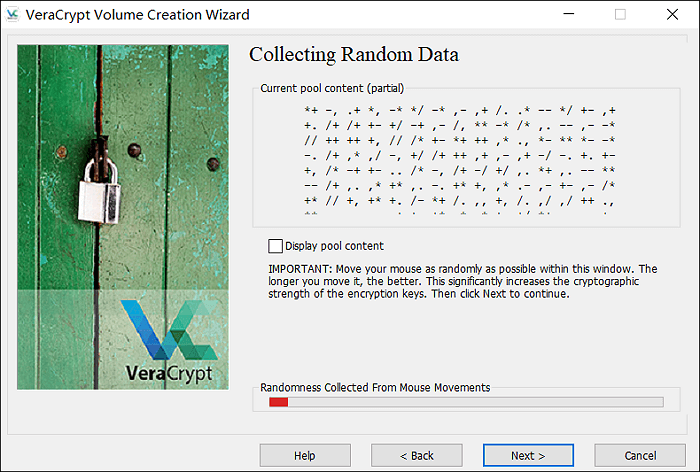This screenshot has height=472, width=700.
Task: Cancel the volume creation wizard
Action: point(640,455)
